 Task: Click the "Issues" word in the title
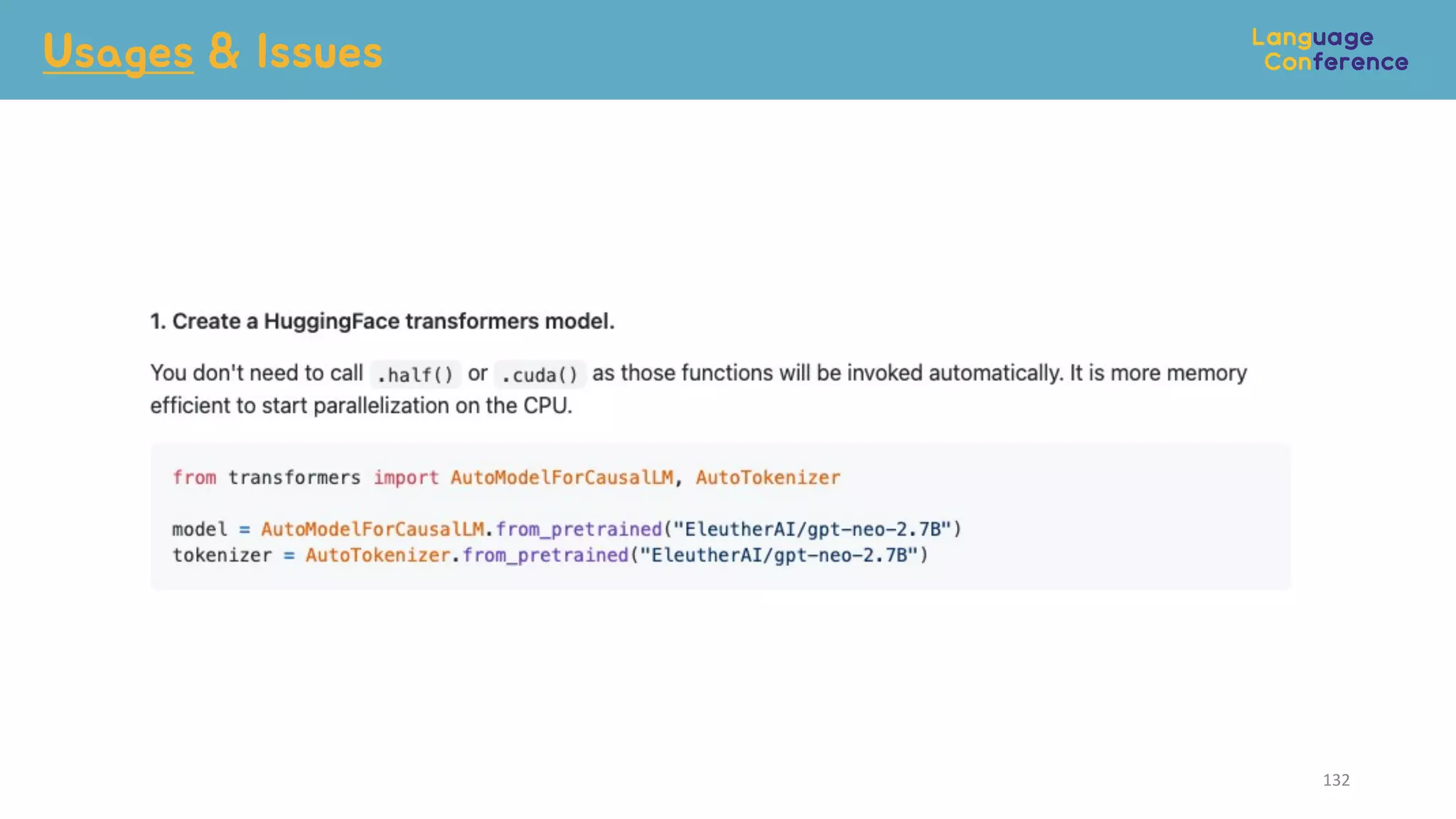coord(319,53)
